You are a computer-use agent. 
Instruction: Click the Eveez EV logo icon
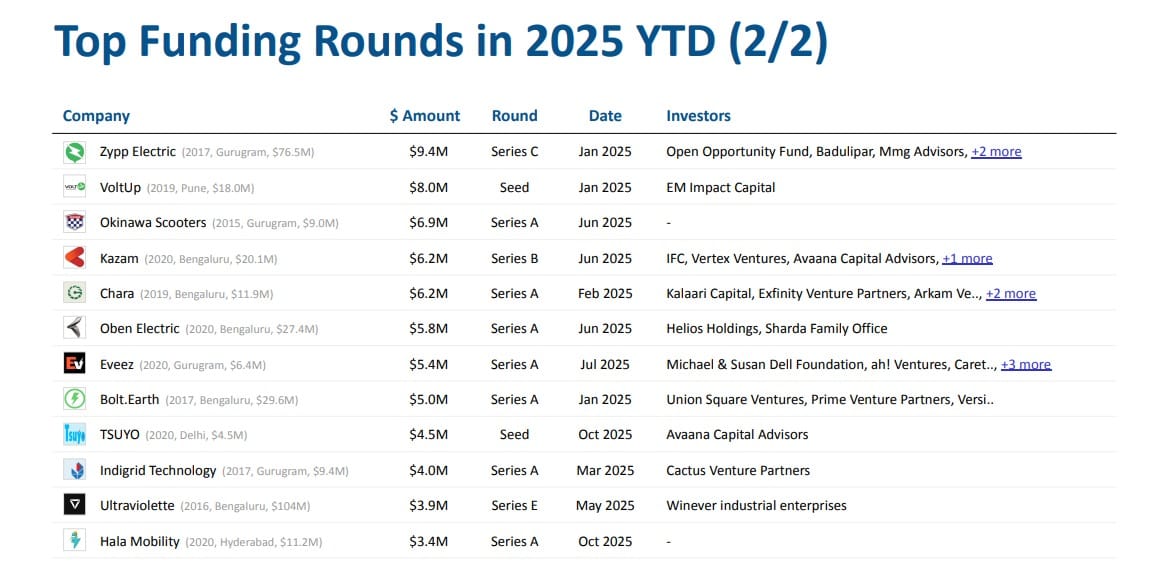click(x=74, y=364)
